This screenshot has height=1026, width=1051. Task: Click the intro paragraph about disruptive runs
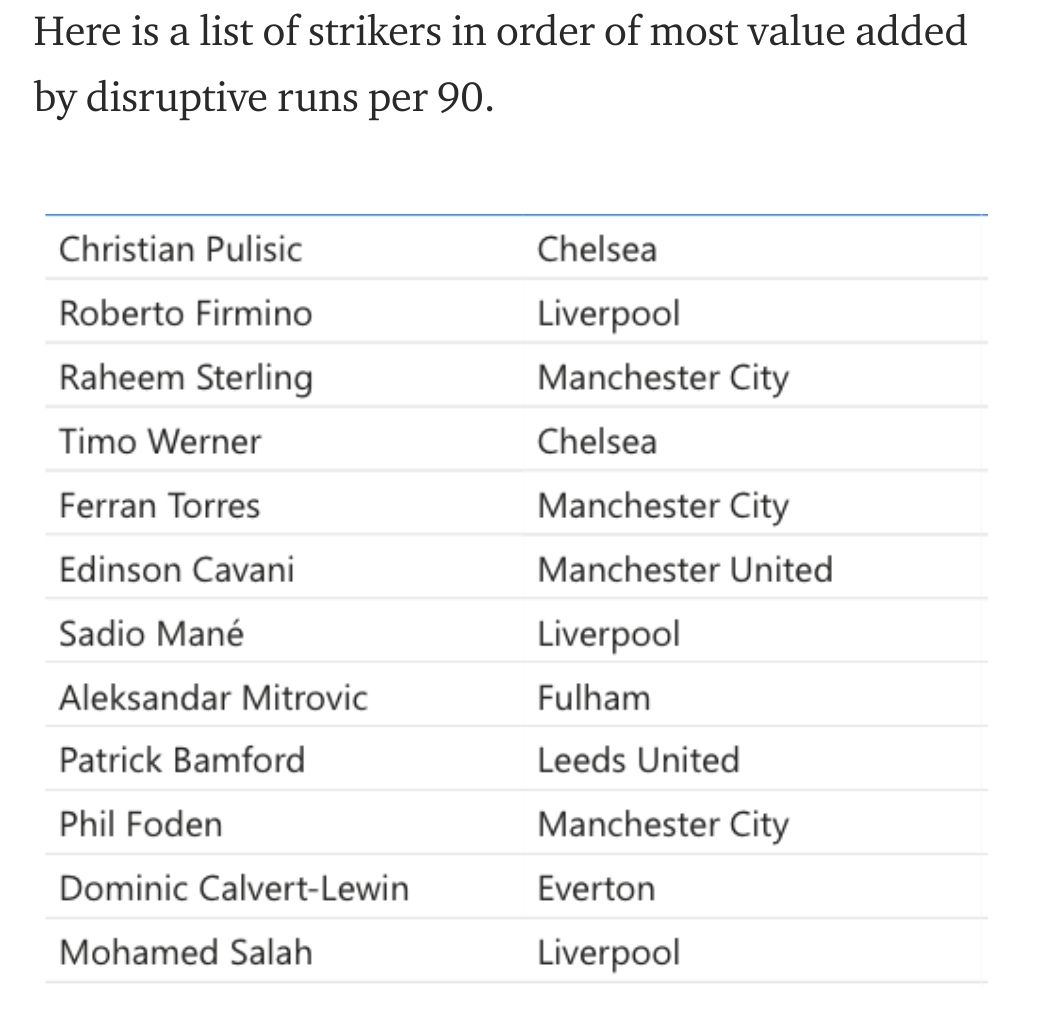500,63
